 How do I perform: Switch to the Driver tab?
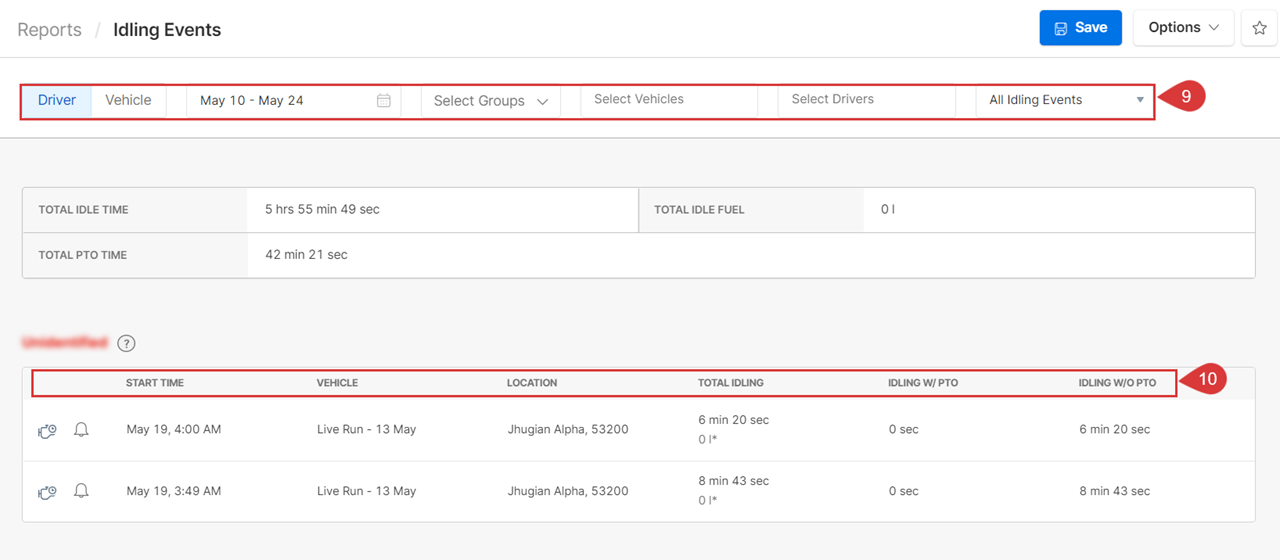(57, 100)
